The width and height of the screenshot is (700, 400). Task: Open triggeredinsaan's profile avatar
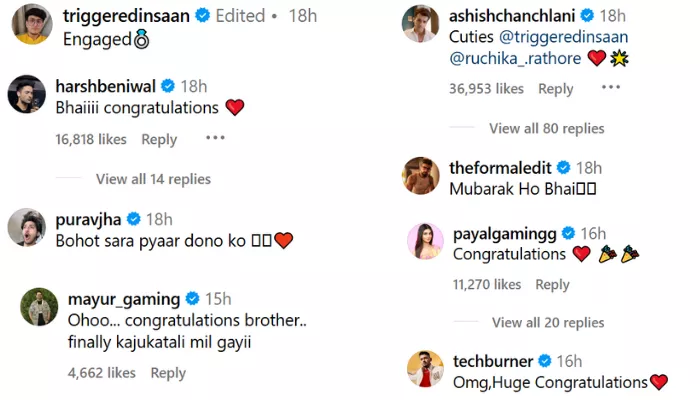click(x=31, y=24)
